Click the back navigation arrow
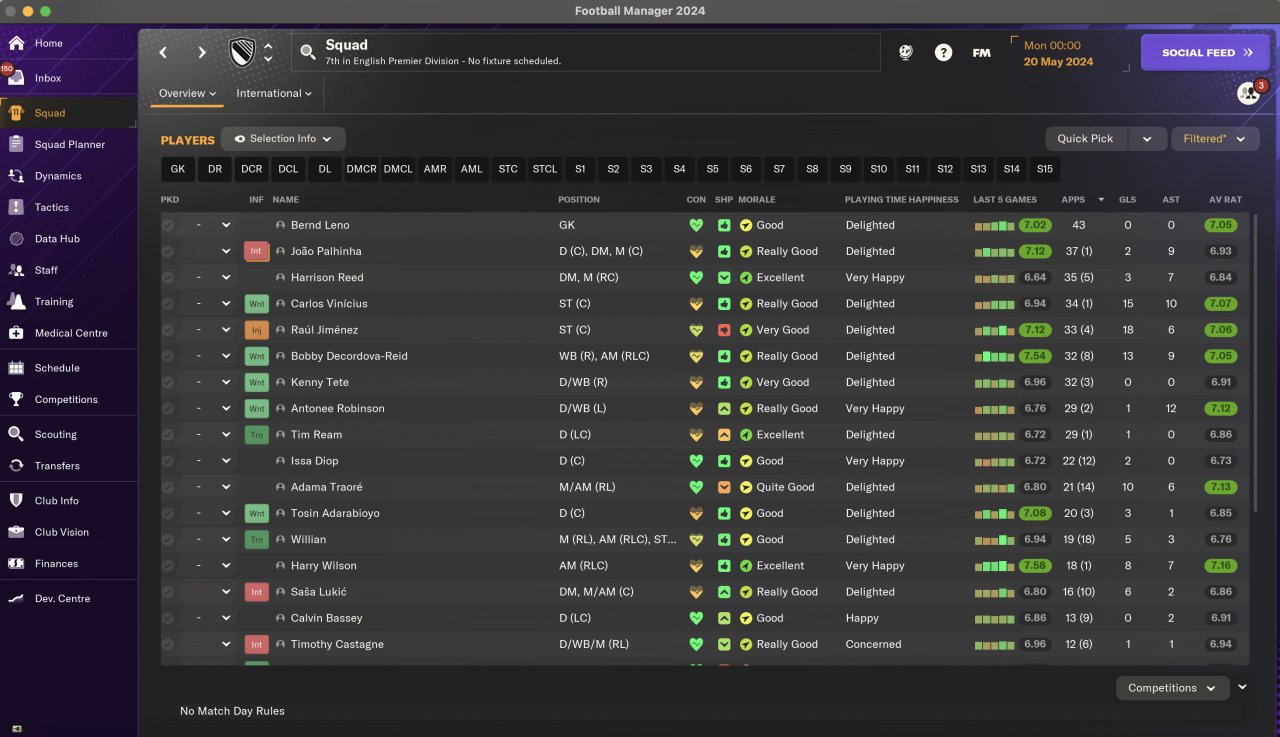 [x=164, y=53]
